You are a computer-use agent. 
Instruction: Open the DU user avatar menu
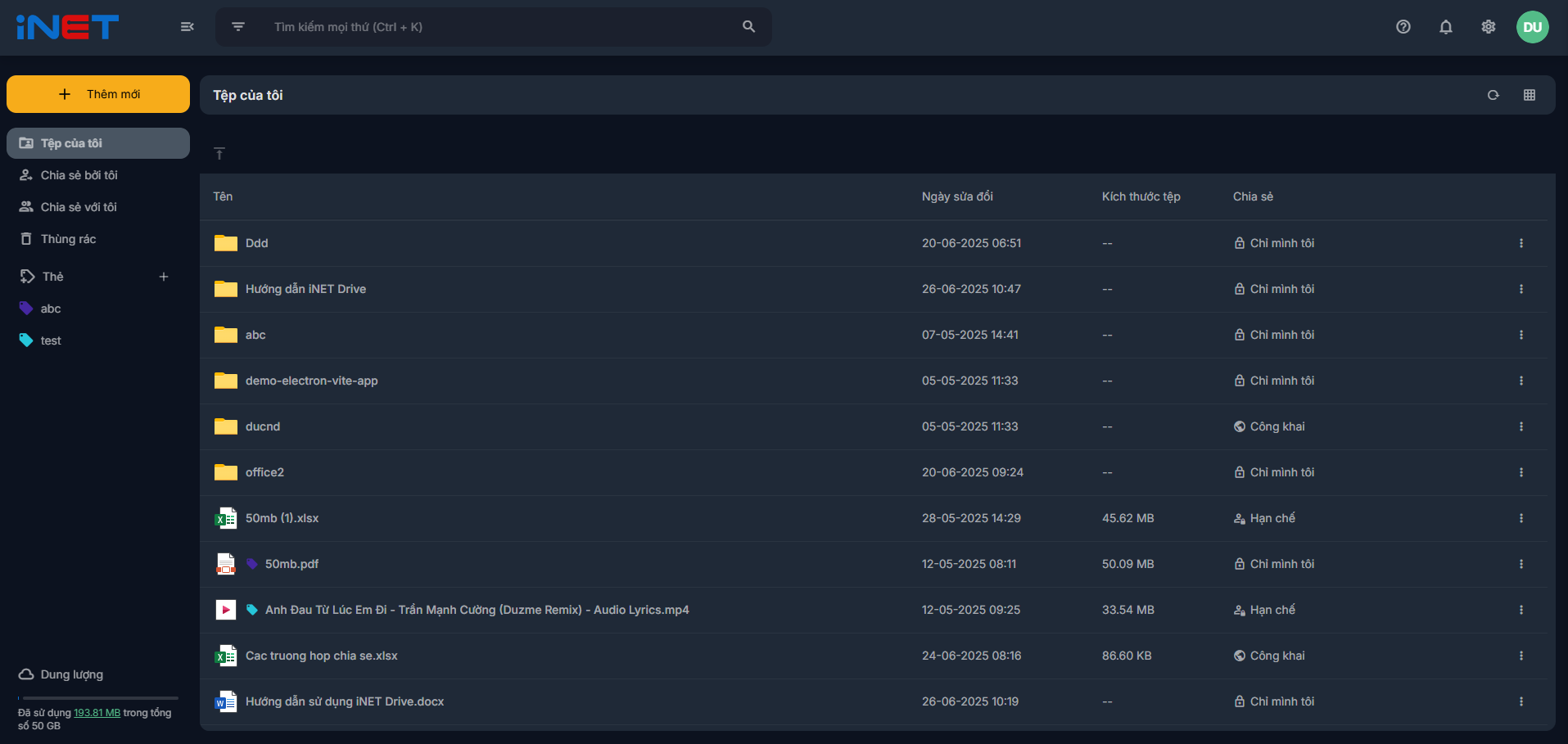pyautogui.click(x=1533, y=27)
